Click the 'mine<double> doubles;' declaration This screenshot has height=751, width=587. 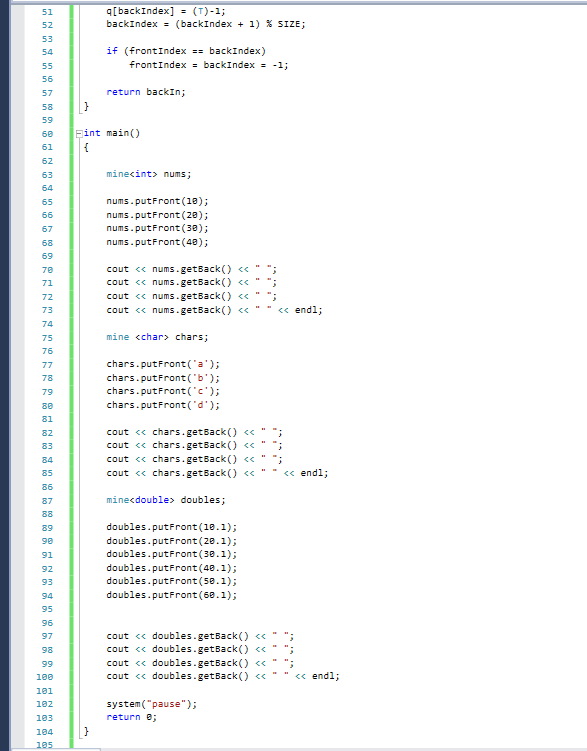coord(166,500)
